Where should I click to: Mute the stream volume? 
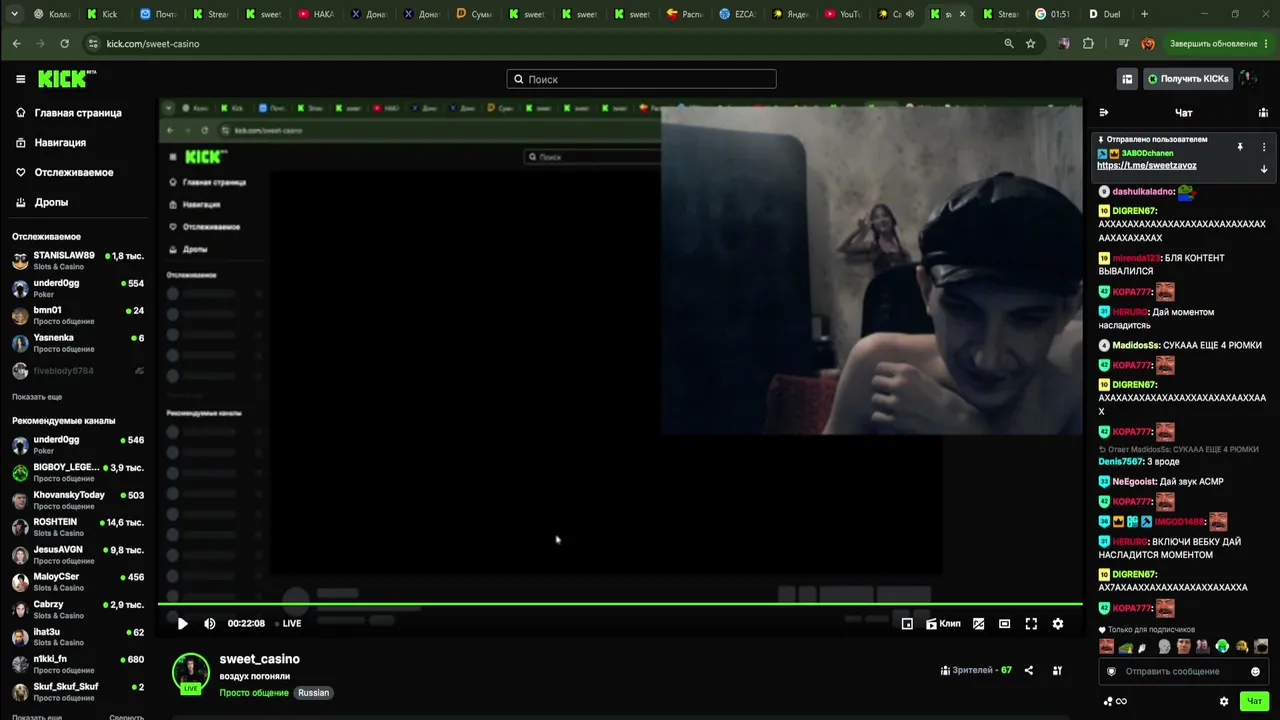(x=210, y=624)
